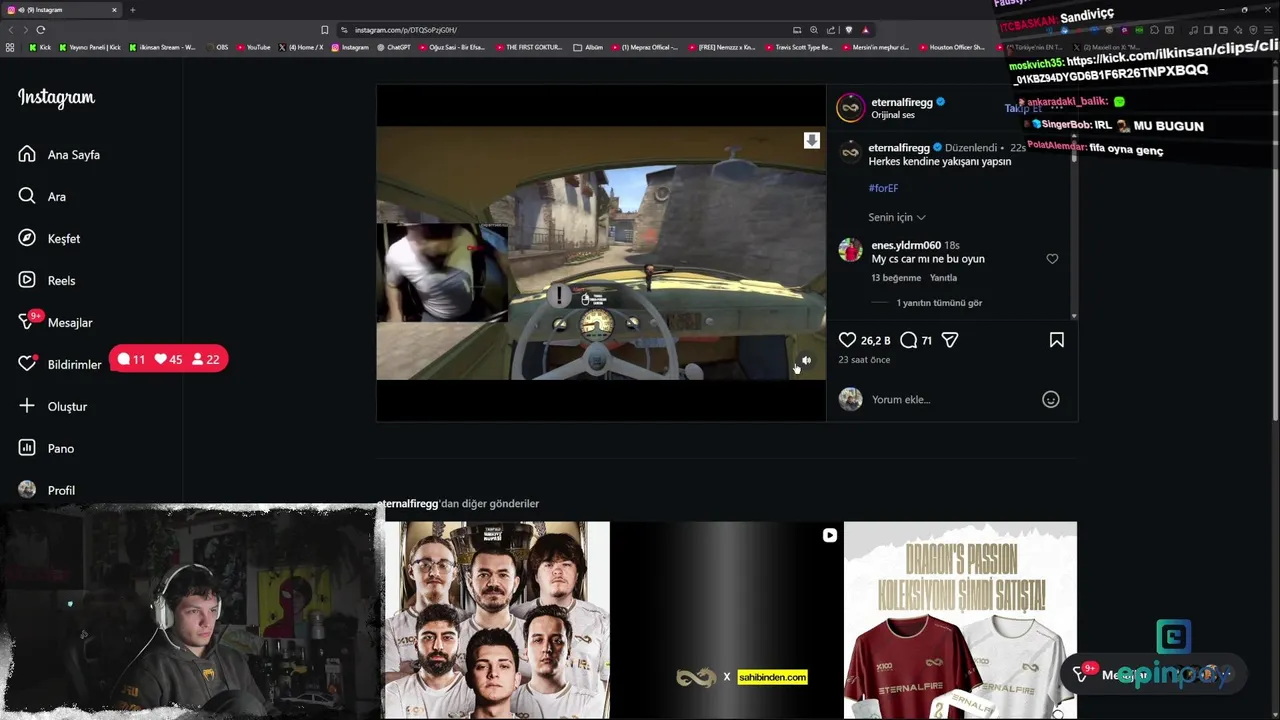Bookmark page via address bar icon
The image size is (1280, 720).
tap(325, 30)
